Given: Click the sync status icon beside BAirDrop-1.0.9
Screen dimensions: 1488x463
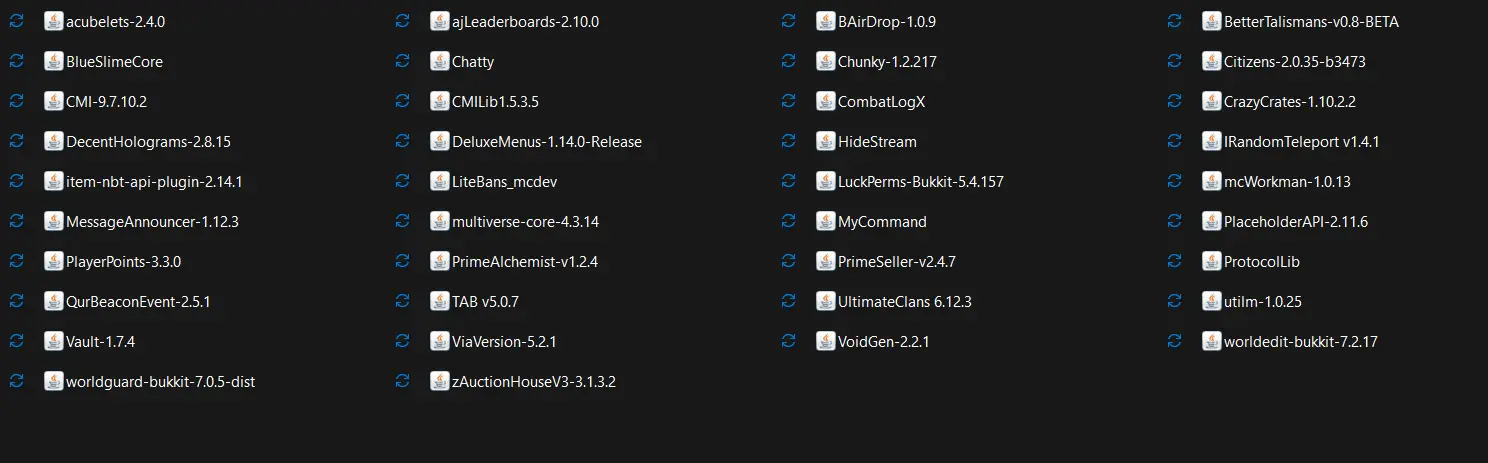Looking at the screenshot, I should click(788, 21).
